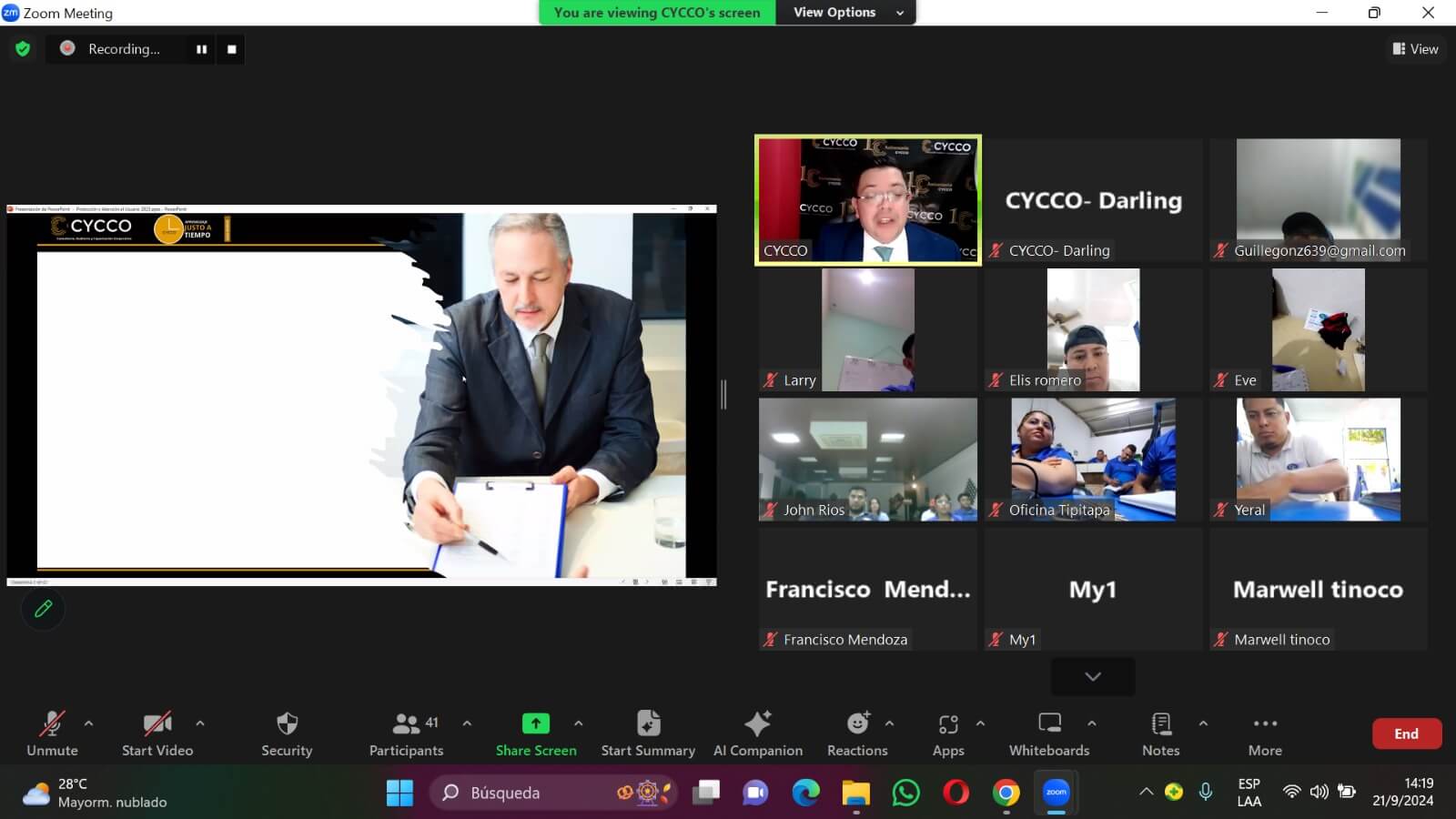Click the green Share Screen icon

535,724
